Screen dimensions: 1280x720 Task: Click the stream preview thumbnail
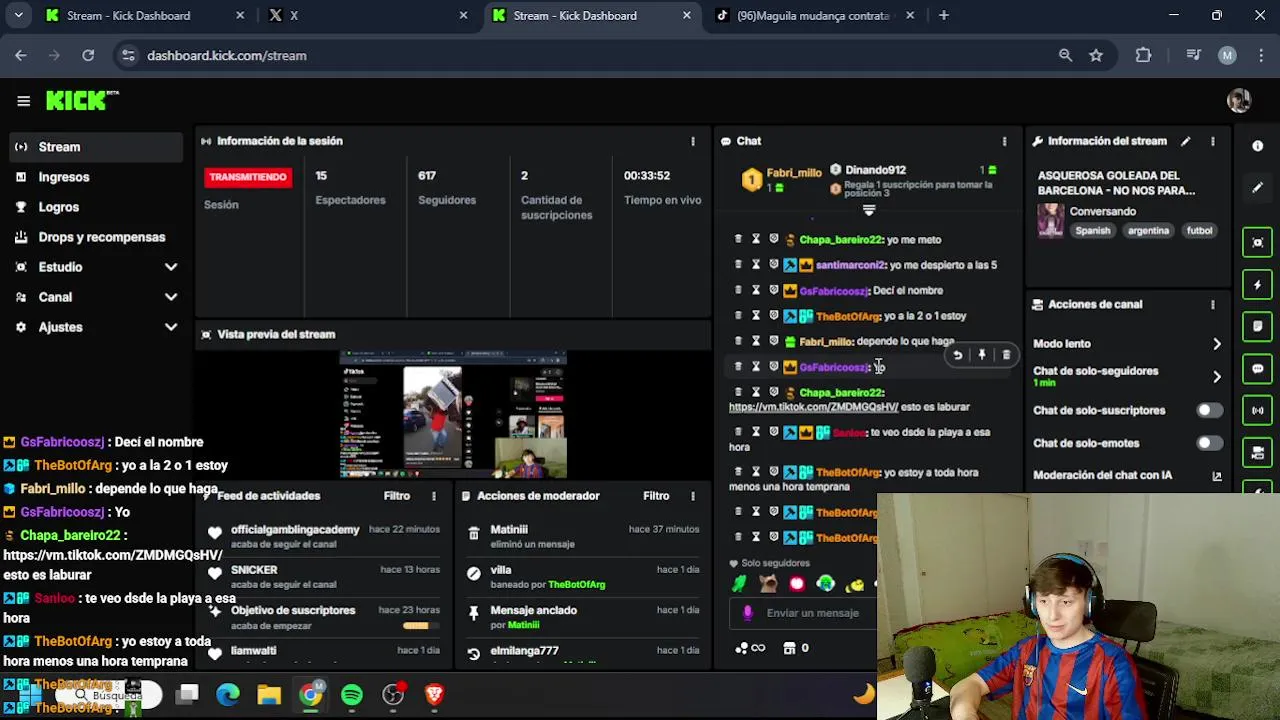click(453, 415)
